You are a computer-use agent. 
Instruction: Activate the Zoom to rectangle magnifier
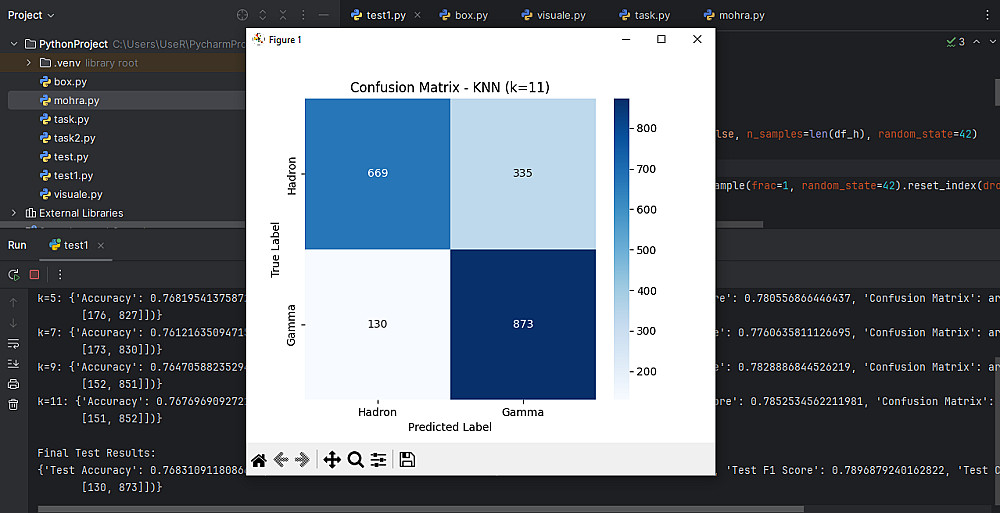(x=355, y=460)
